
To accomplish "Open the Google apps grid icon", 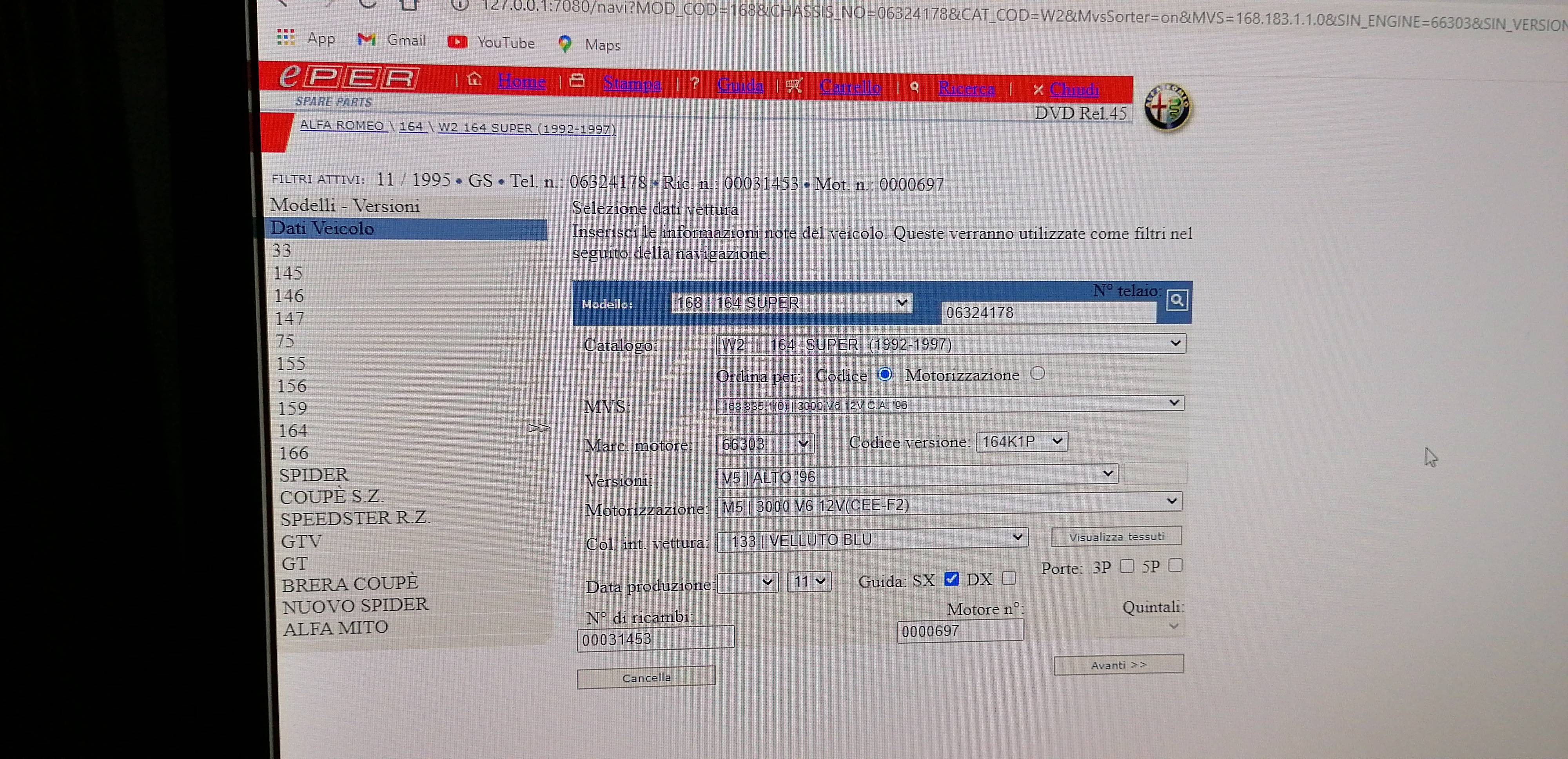I will click(285, 37).
